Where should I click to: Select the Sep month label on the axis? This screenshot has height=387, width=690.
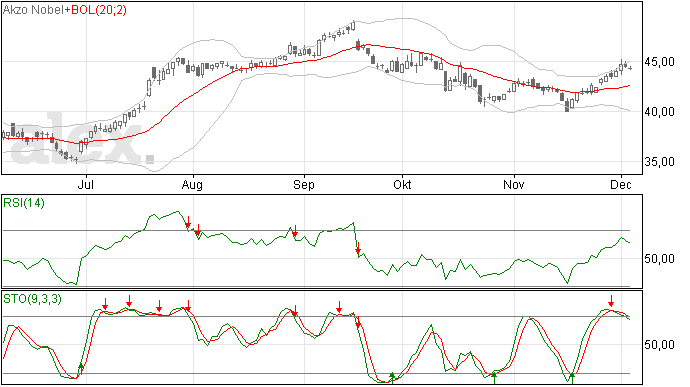[x=304, y=185]
